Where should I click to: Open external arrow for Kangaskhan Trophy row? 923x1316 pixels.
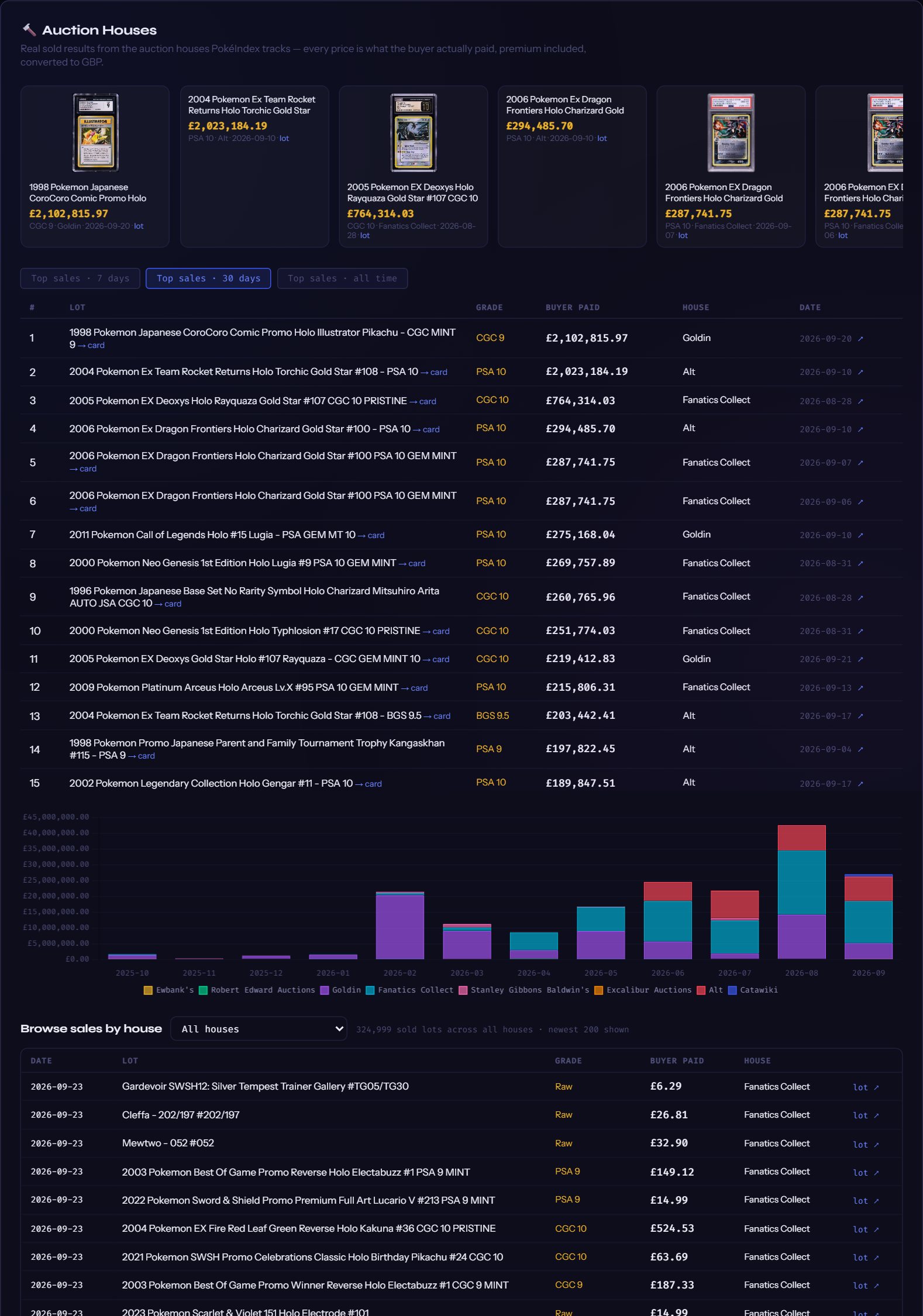coord(860,749)
